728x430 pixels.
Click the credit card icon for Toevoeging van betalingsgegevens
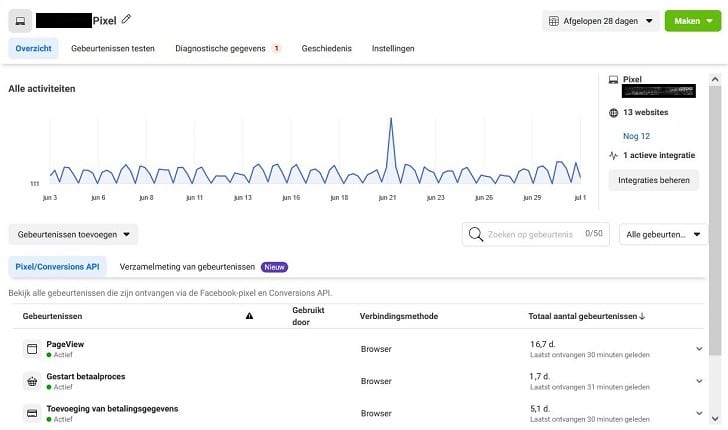[x=32, y=413]
